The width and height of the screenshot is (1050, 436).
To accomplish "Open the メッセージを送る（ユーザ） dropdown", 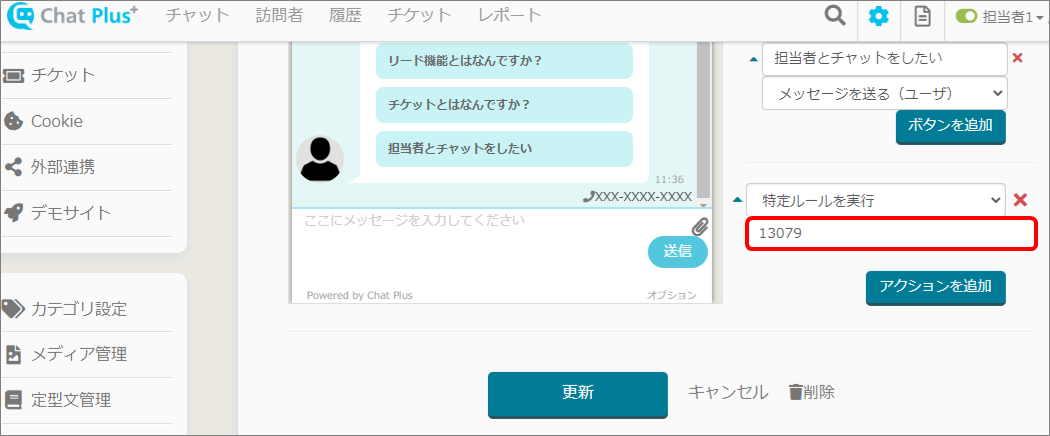I will coord(885,93).
